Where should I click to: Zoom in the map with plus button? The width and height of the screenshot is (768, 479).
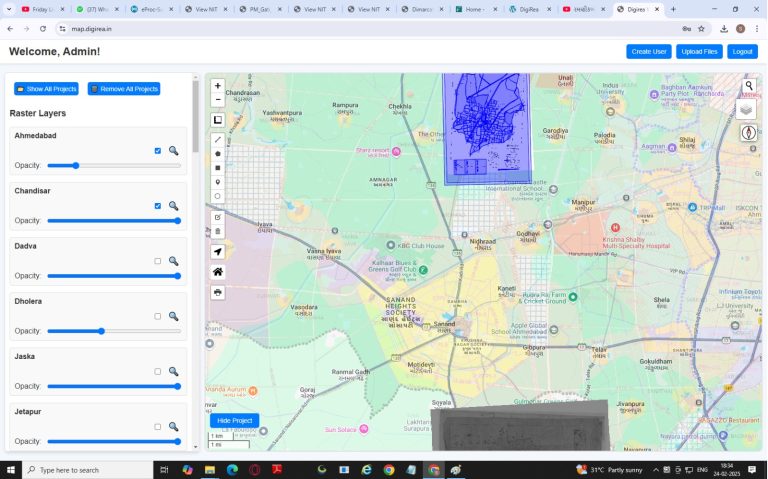[x=218, y=86]
